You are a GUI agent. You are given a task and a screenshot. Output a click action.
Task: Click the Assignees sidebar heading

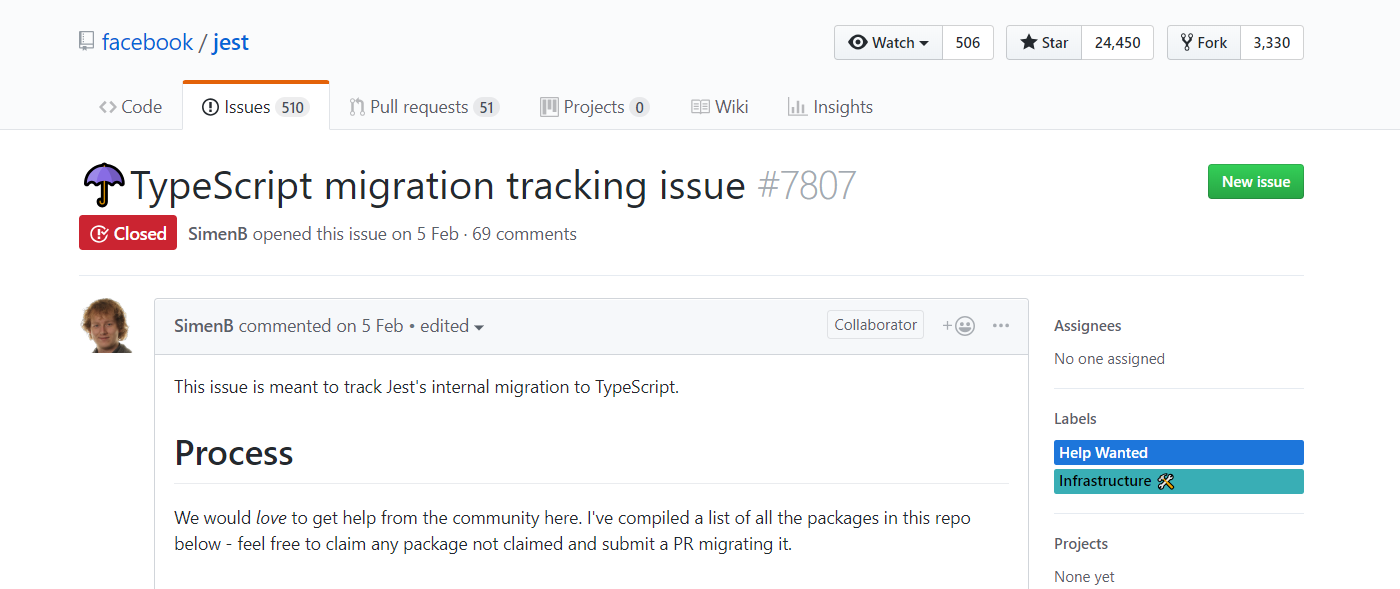click(1088, 326)
